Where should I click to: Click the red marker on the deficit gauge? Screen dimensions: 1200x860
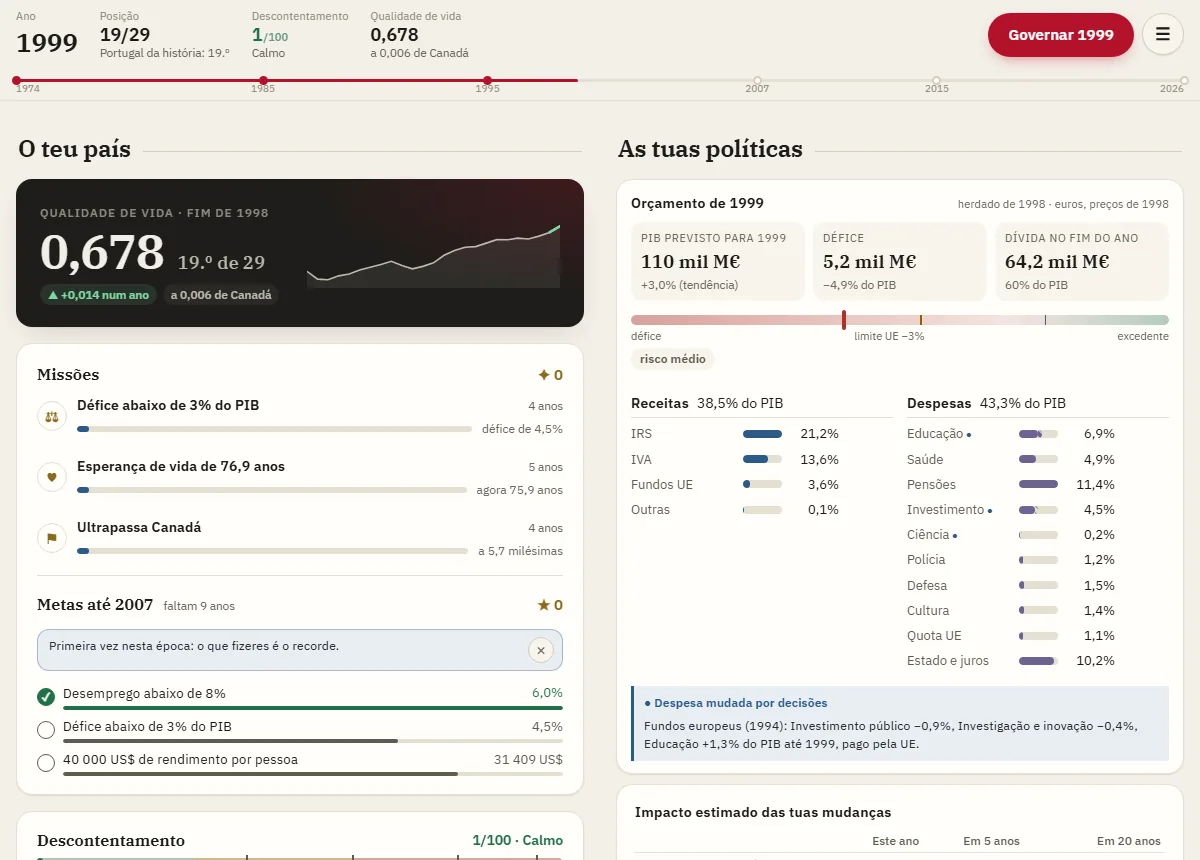pyautogui.click(x=844, y=320)
